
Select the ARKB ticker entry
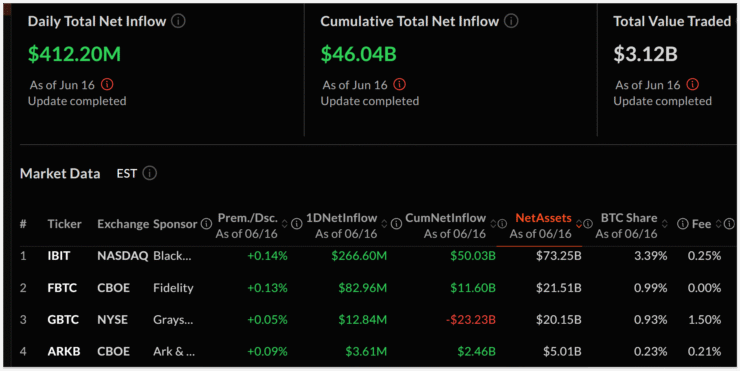pos(64,352)
